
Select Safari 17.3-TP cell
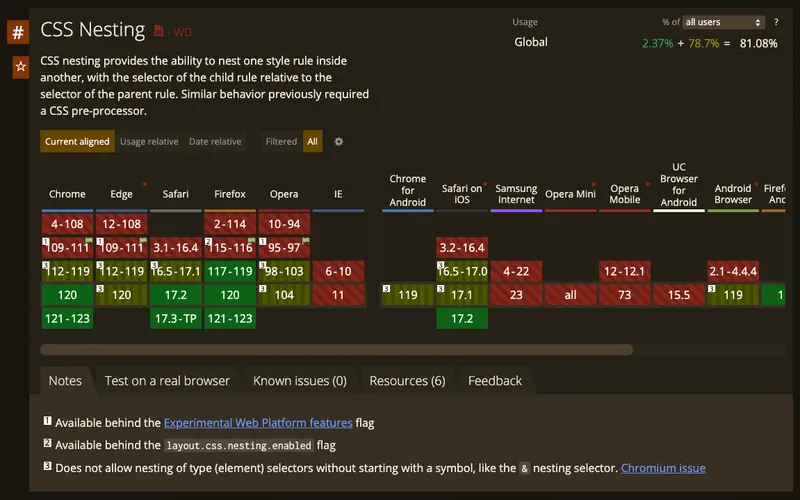[x=176, y=318]
